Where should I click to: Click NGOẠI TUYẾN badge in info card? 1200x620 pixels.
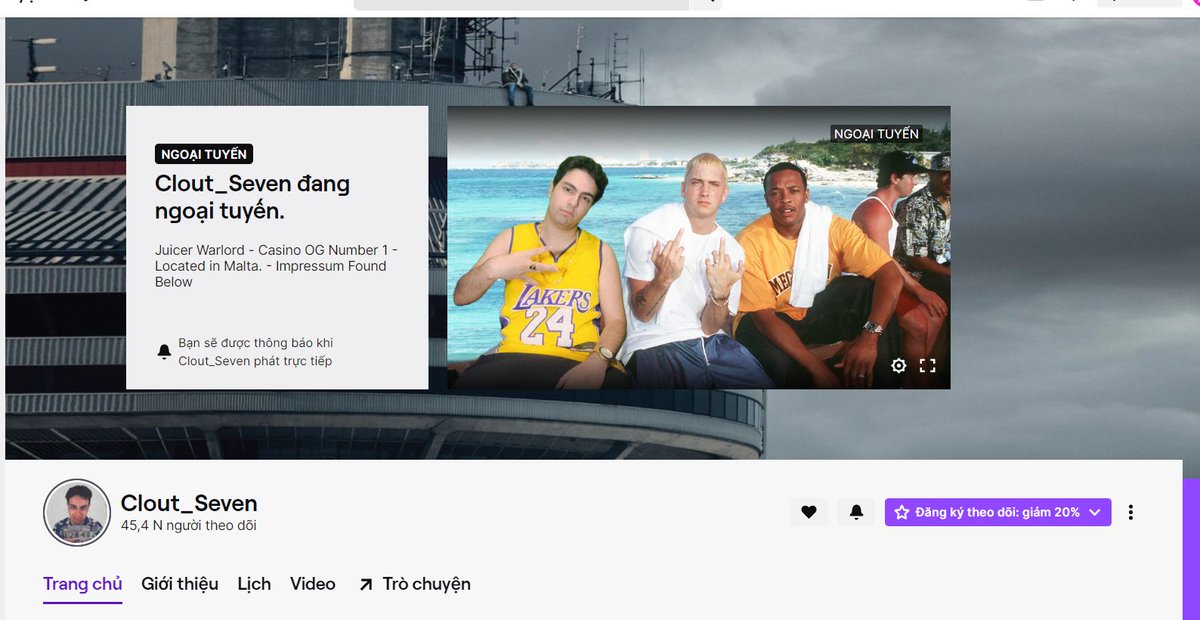[x=204, y=154]
